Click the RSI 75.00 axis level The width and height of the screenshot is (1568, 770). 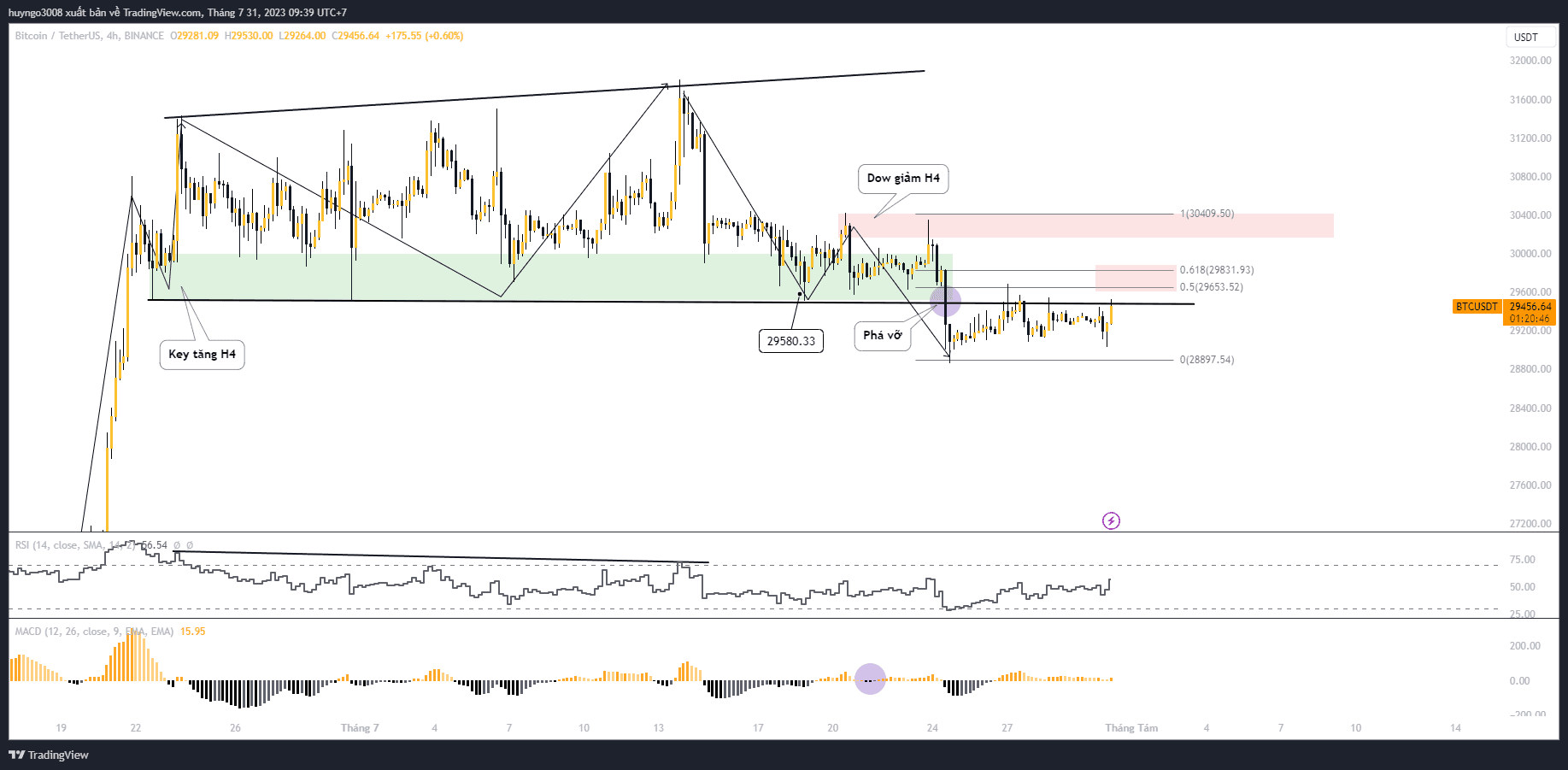(x=1523, y=560)
